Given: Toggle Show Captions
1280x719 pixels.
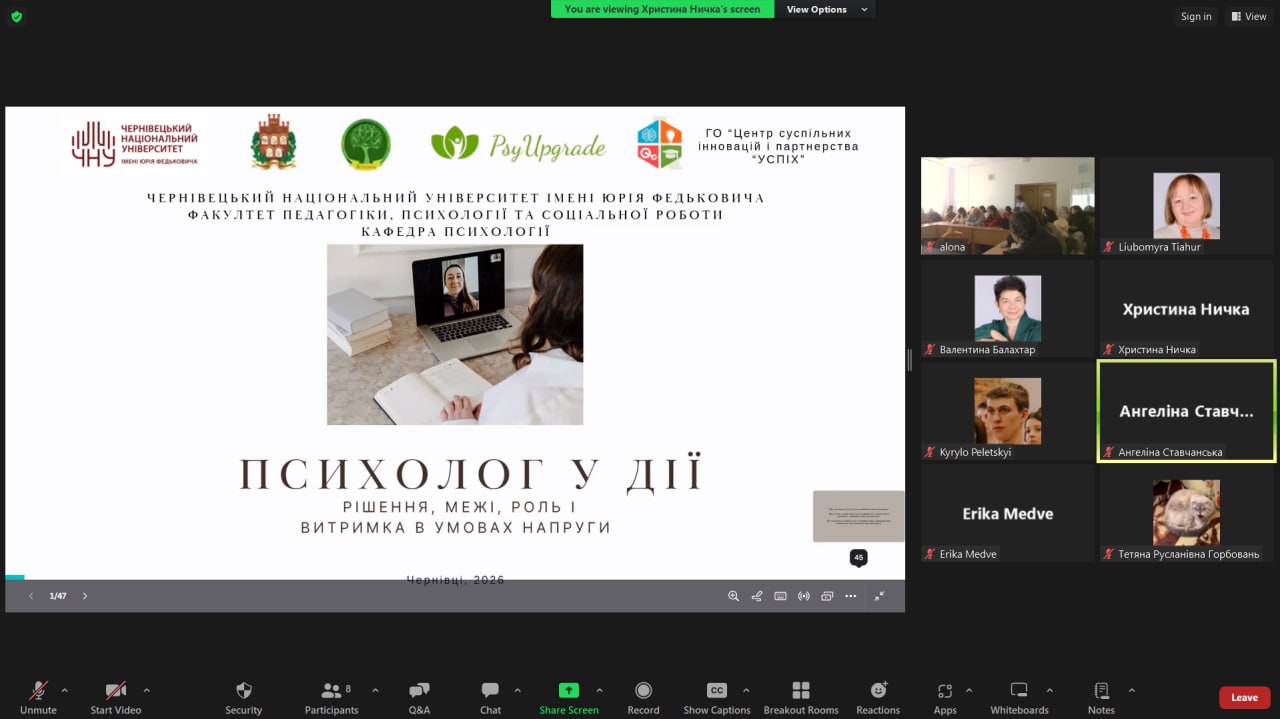Looking at the screenshot, I should click(x=716, y=697).
